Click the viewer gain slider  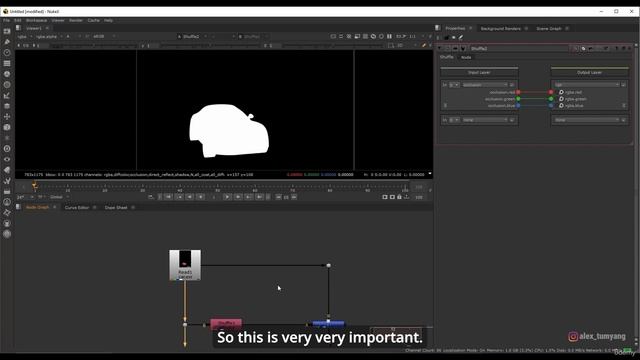click(x=94, y=45)
